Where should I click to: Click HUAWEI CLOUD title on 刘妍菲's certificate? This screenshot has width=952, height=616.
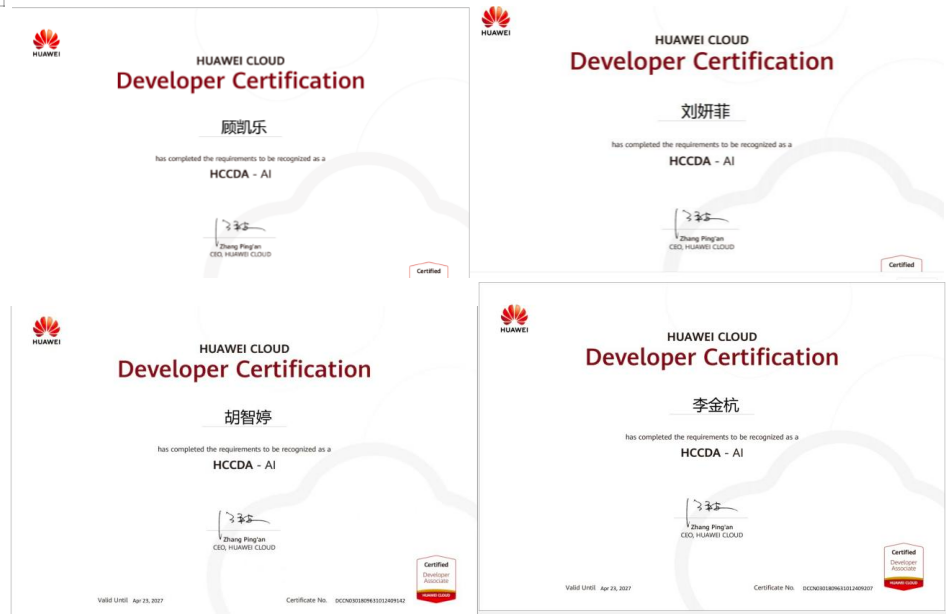(702, 40)
